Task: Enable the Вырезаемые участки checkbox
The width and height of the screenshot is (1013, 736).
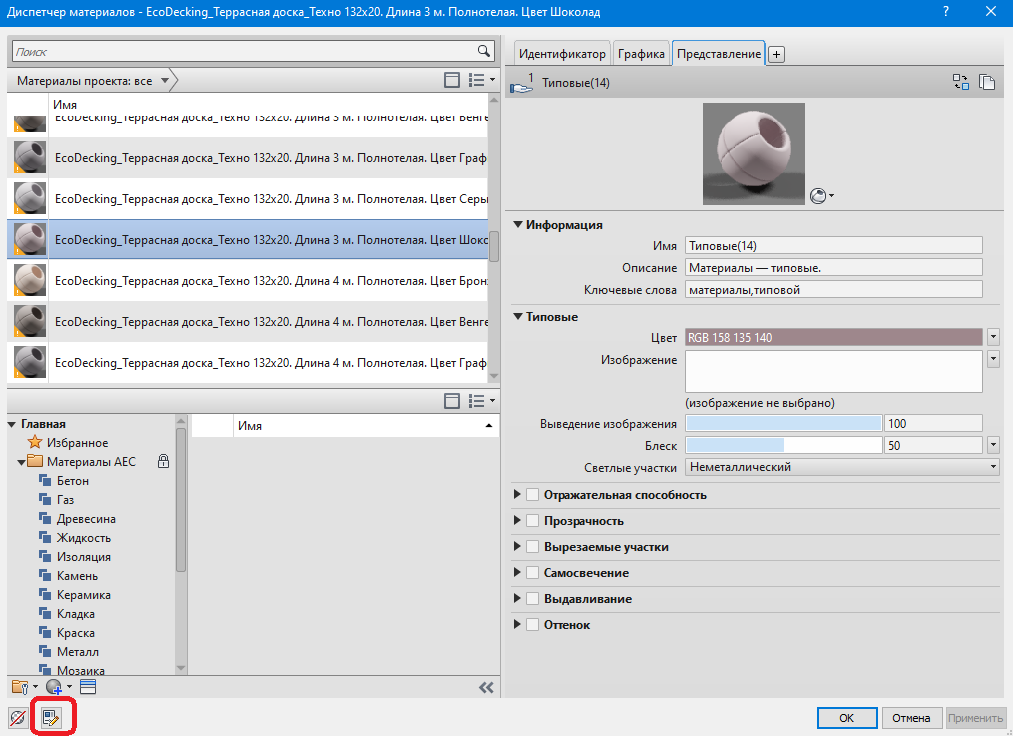Action: pyautogui.click(x=532, y=547)
